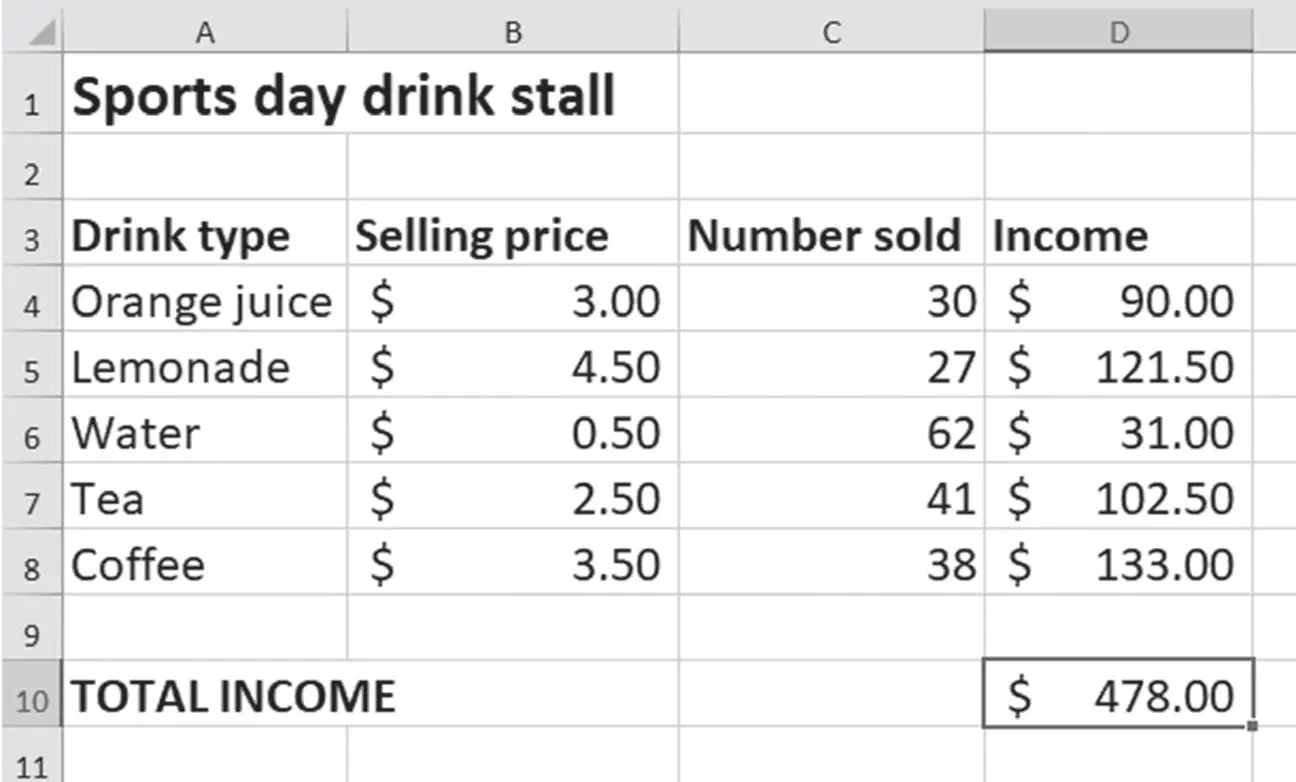Select column B header
The height and width of the screenshot is (782, 1296).
click(512, 33)
